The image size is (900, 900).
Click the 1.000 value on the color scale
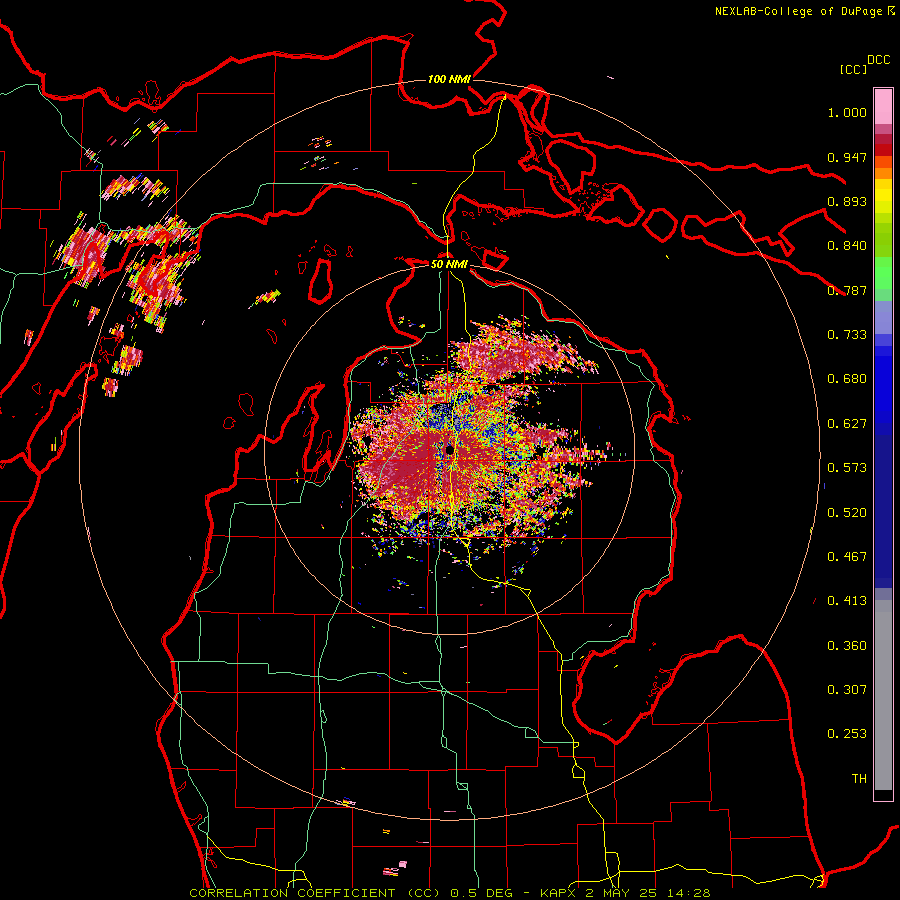[x=847, y=112]
